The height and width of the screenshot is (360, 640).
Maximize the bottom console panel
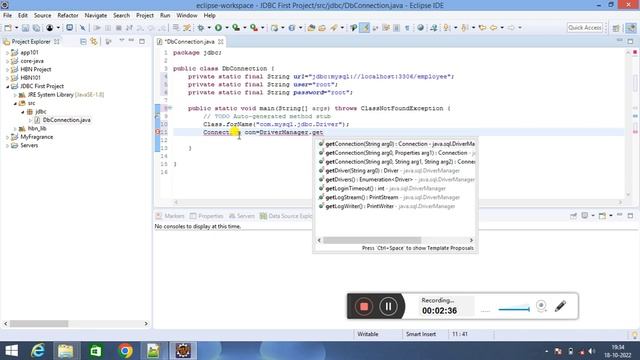click(630, 216)
